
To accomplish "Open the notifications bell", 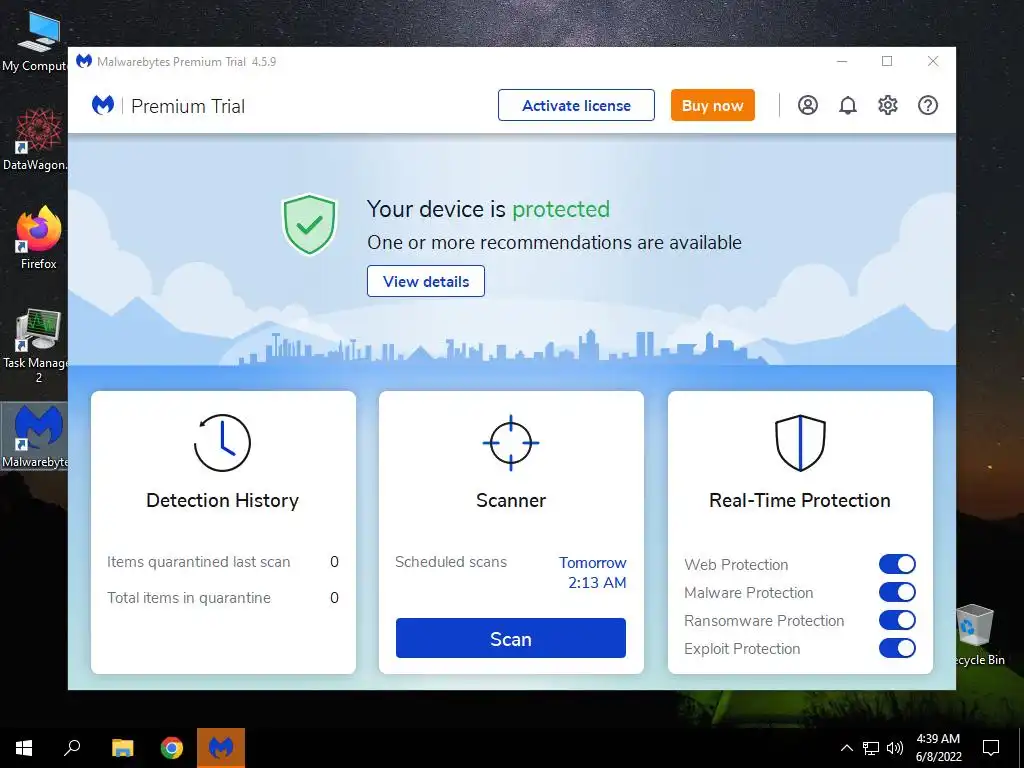I will point(848,105).
